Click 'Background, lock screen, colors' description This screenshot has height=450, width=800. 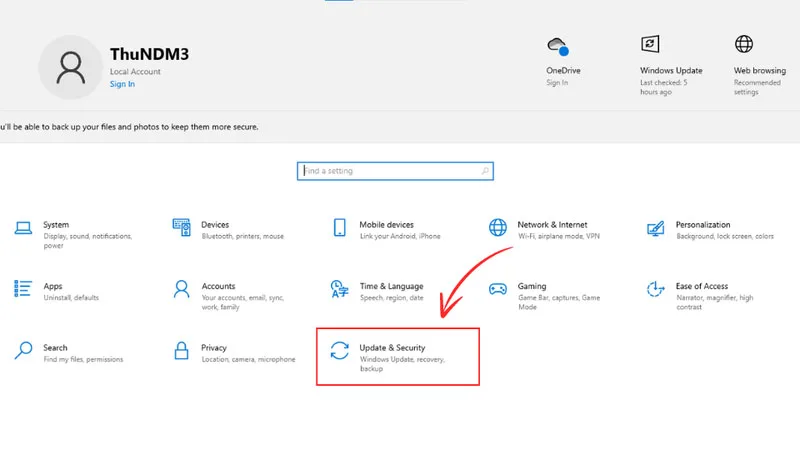(724, 236)
